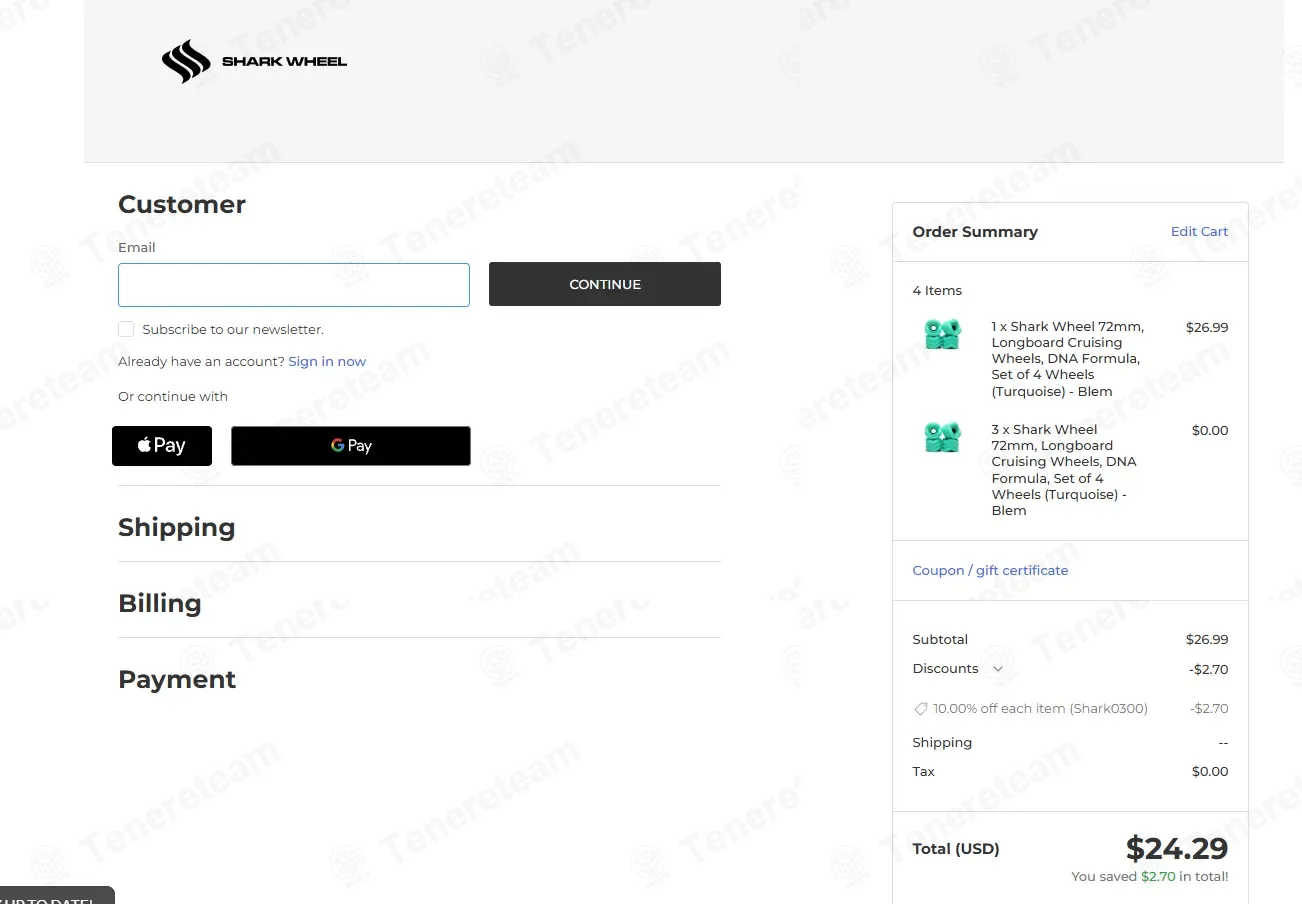The width and height of the screenshot is (1302, 904).
Task: Click the Subtotal label
Action: [x=940, y=640]
